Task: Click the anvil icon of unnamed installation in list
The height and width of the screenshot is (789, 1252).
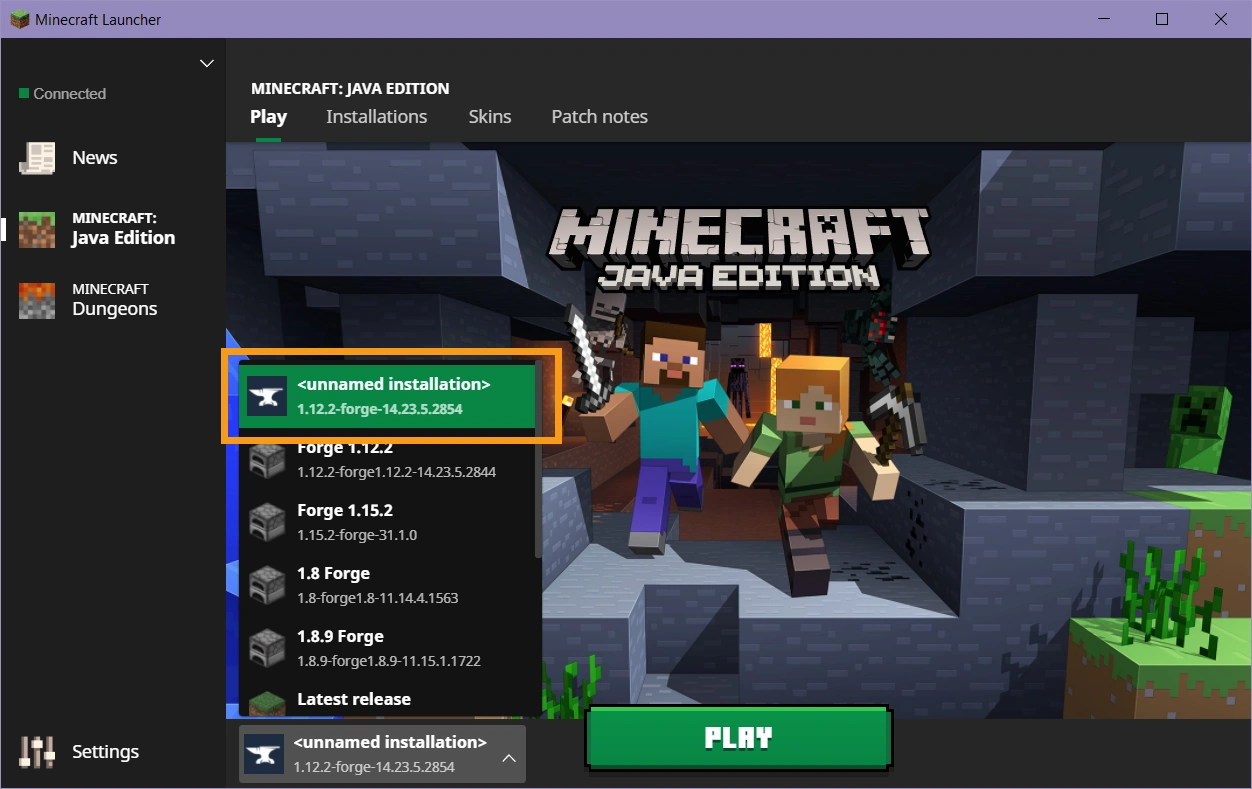Action: coord(267,396)
